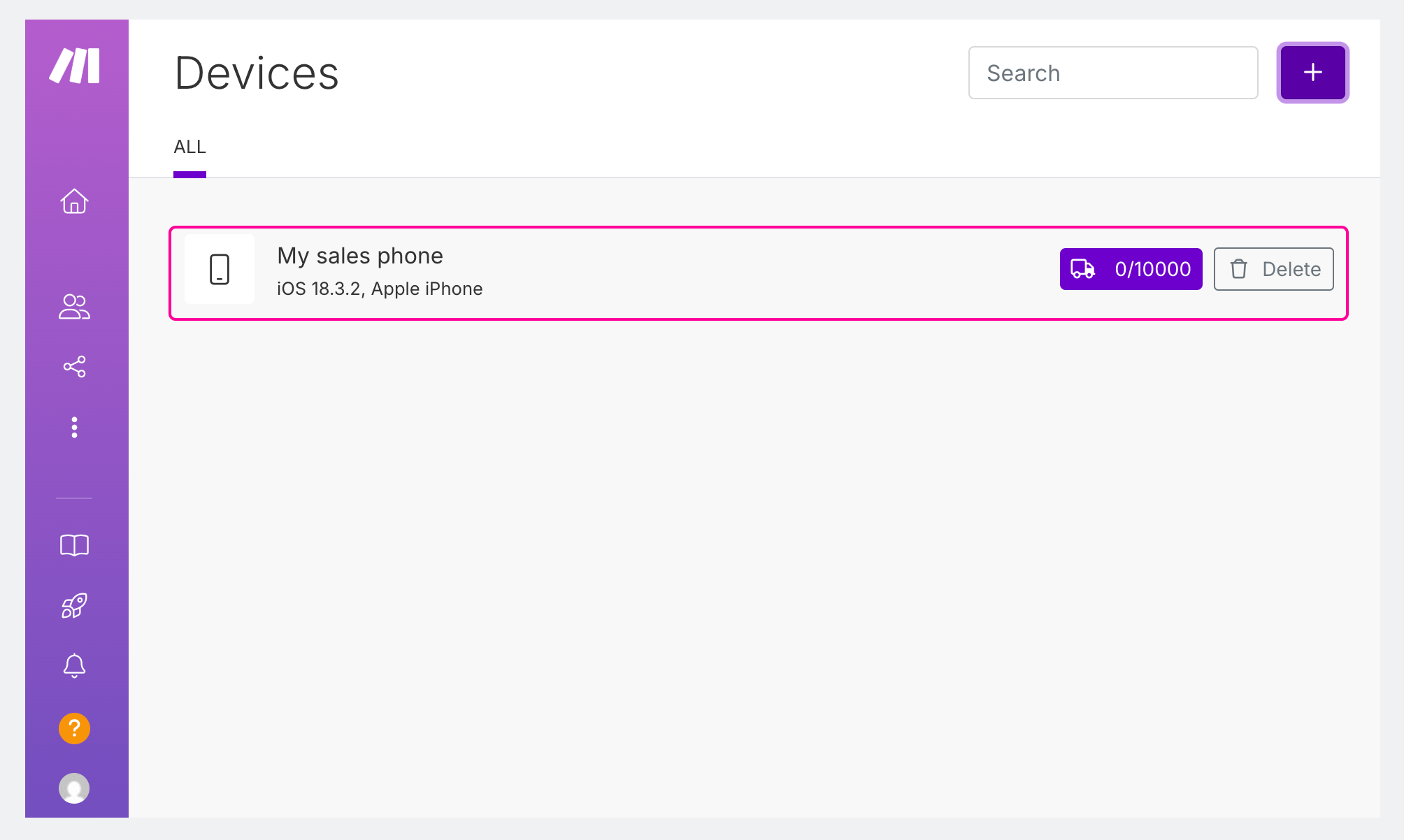Click the "My sales phone" device name
Screen dimensions: 1404x840
[360, 256]
